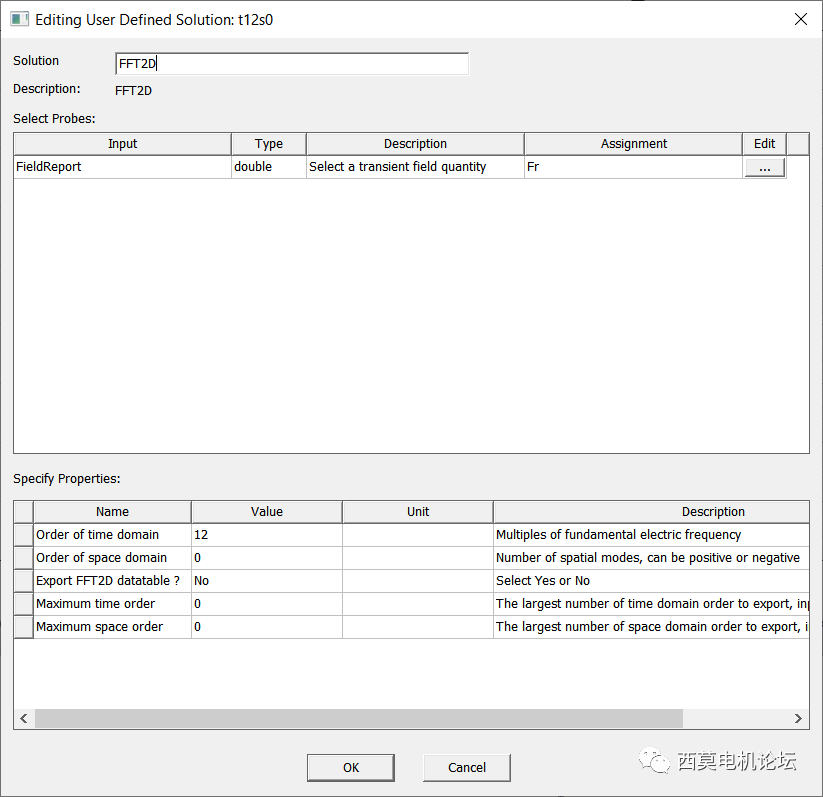Open the FieldReport edit "..." button
The width and height of the screenshot is (823, 797).
pos(763,167)
